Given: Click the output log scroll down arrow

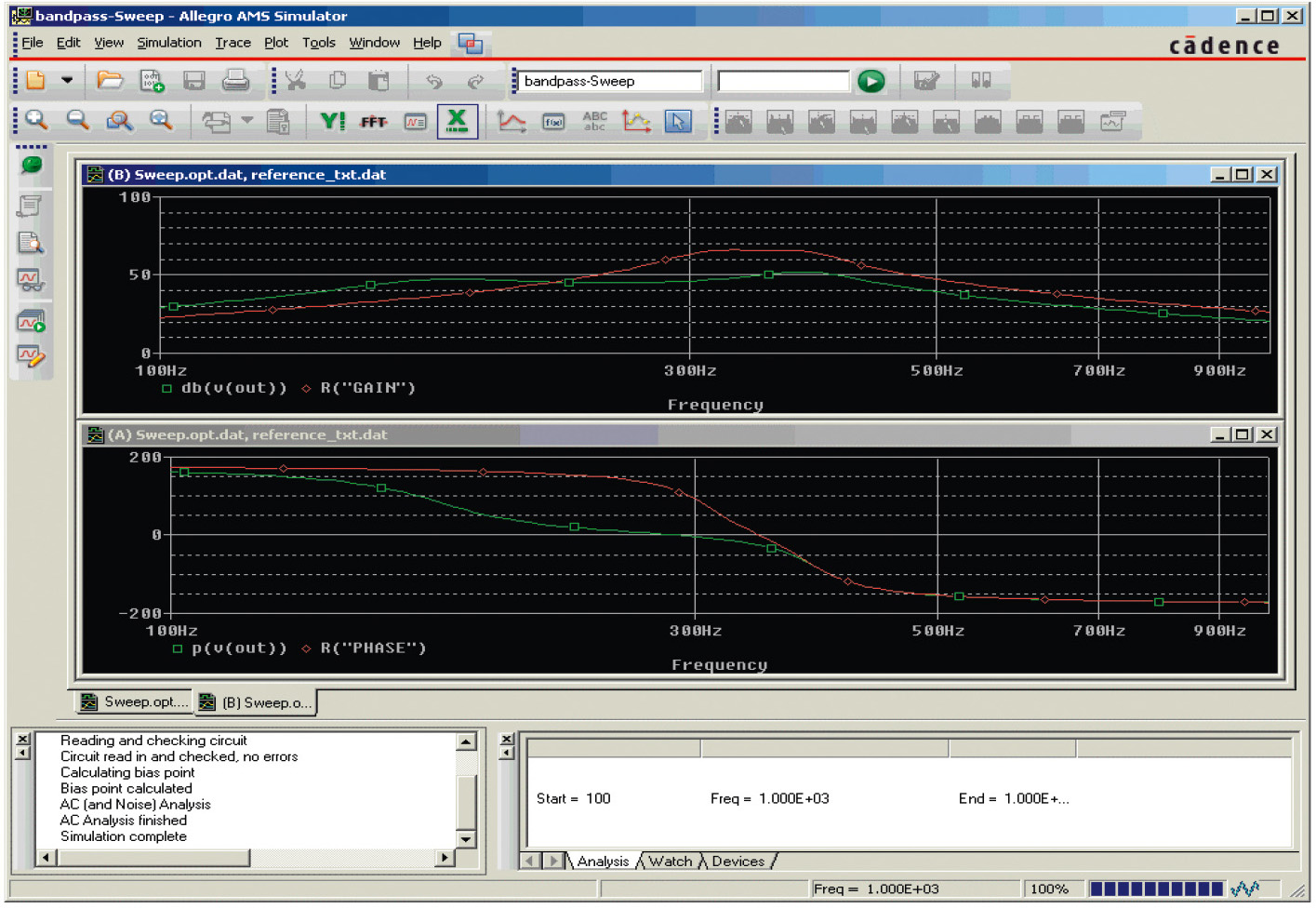Looking at the screenshot, I should coord(467,839).
